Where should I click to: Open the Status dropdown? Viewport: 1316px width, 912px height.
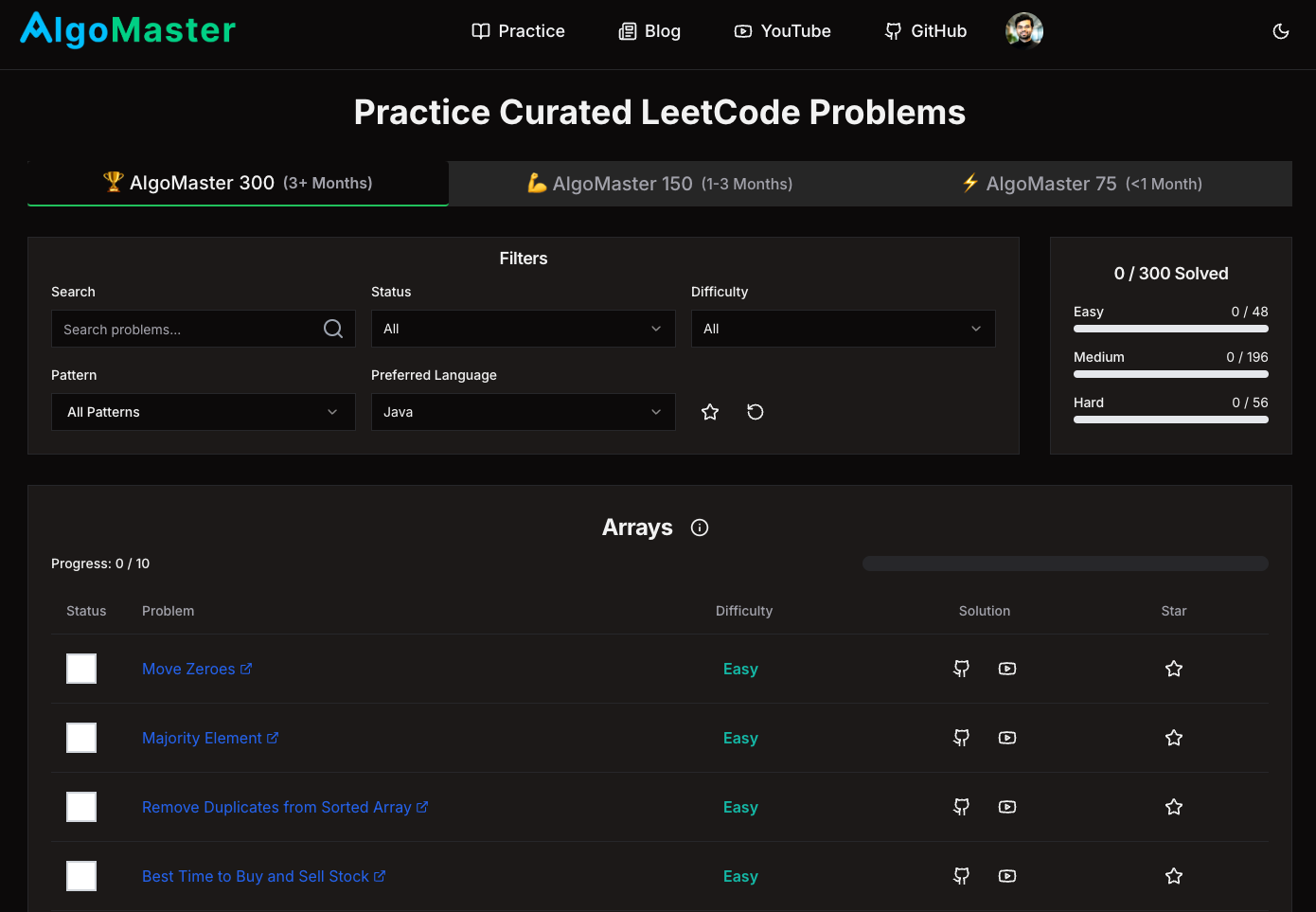tap(523, 328)
